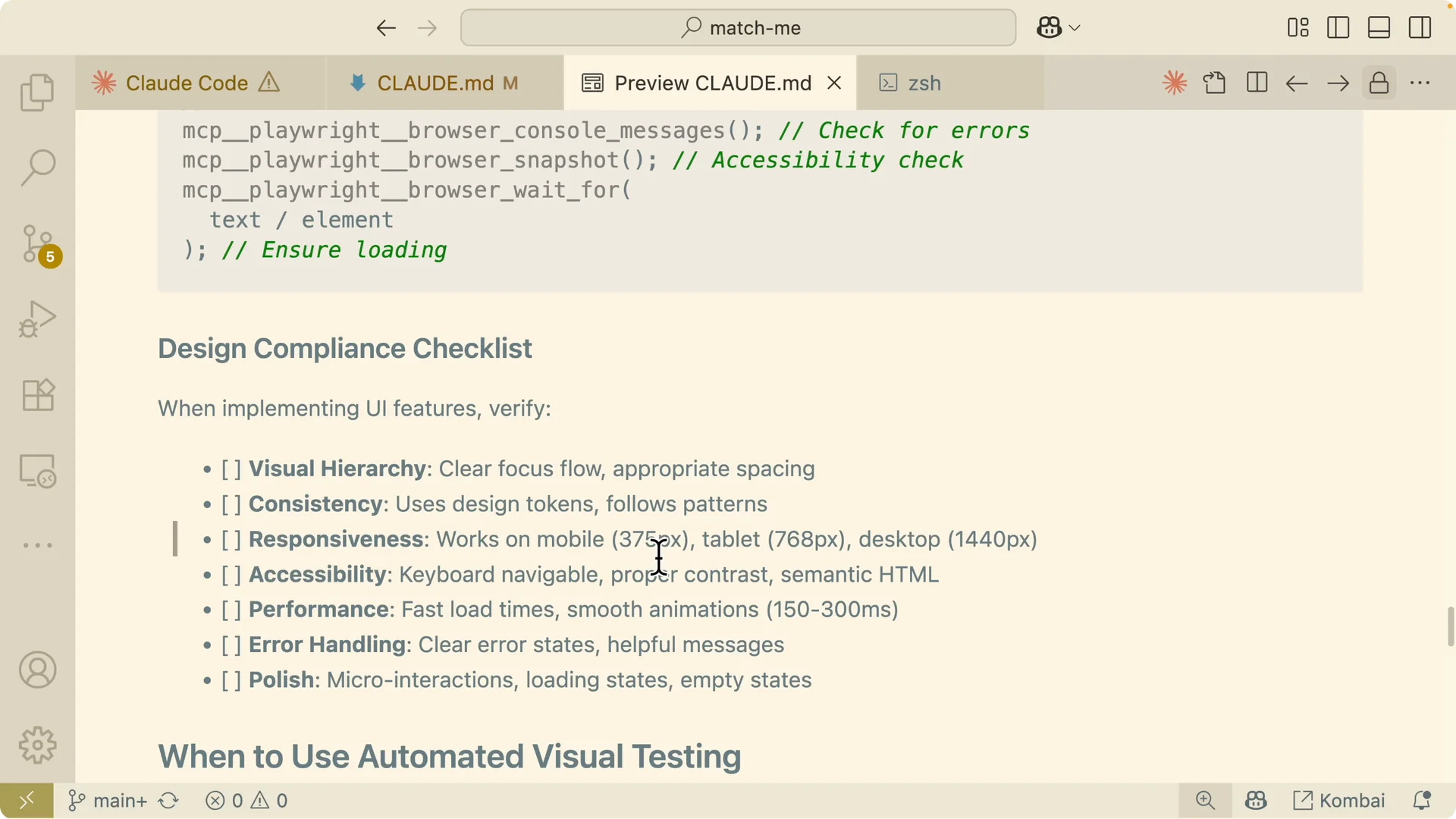This screenshot has height=819, width=1456.
Task: Click the Design Compliance Checklist heading
Action: tap(345, 349)
